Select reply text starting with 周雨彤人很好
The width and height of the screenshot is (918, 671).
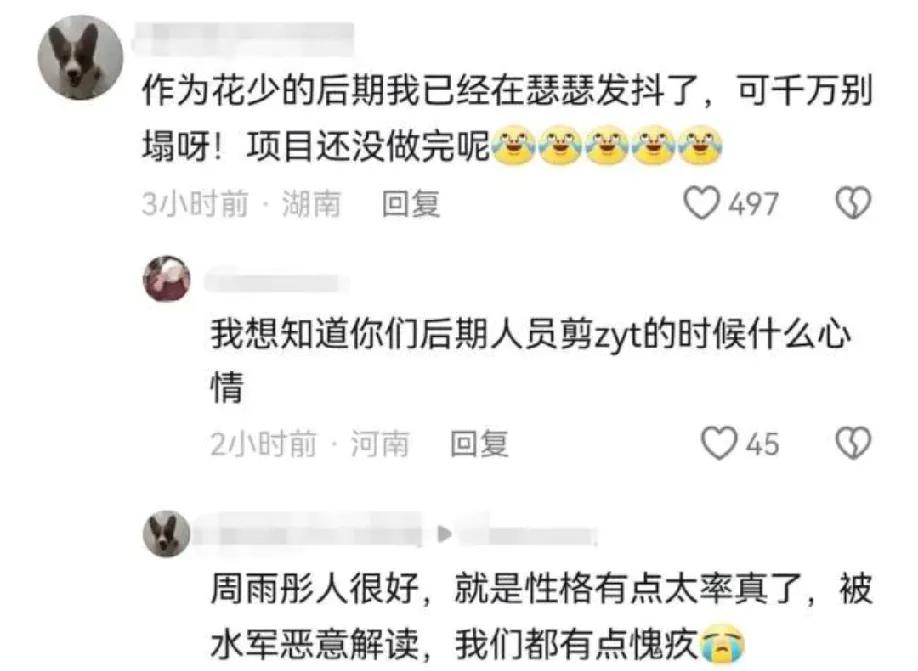(x=542, y=617)
